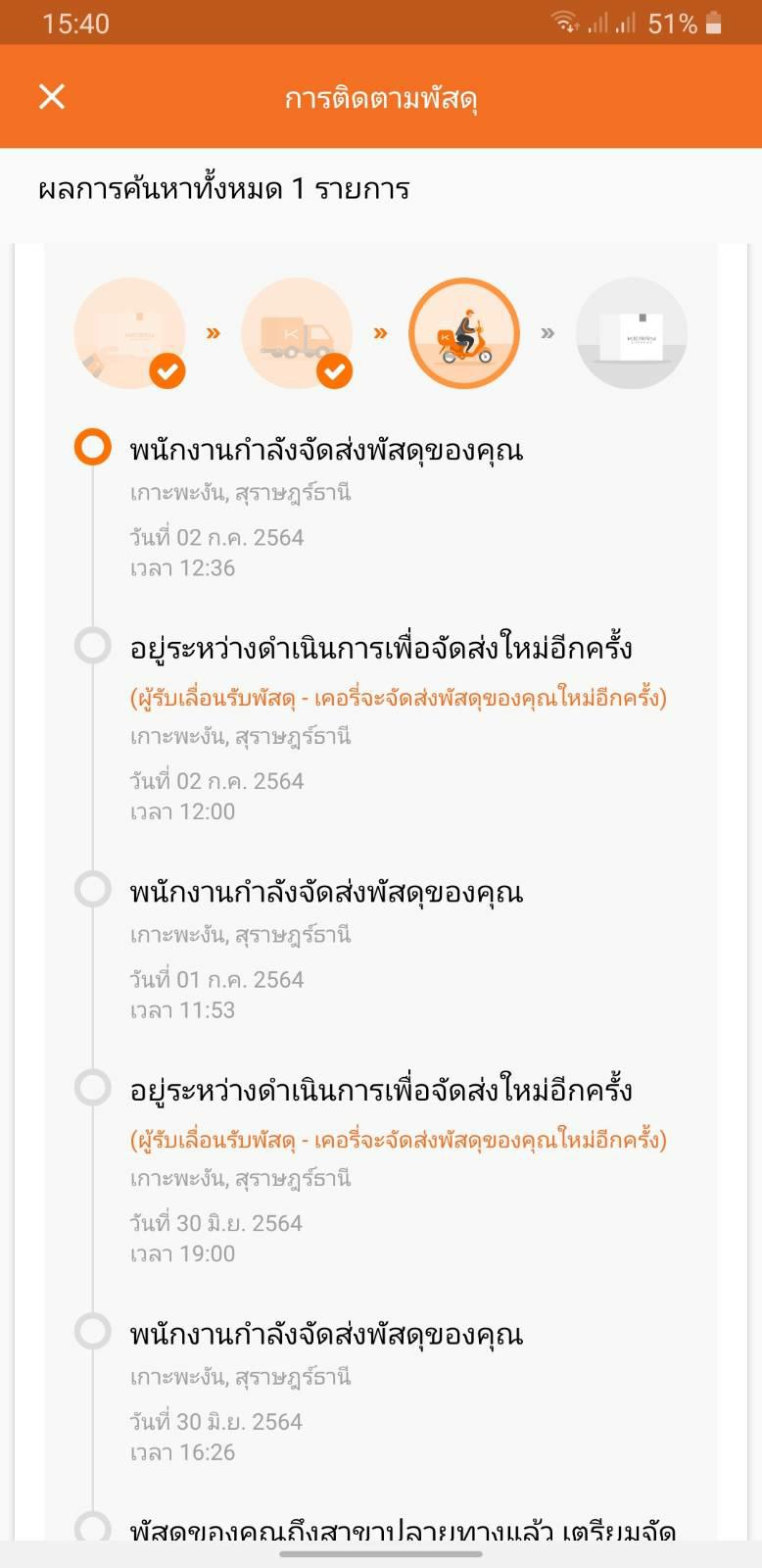Tap checkmark badge on pickup stage
The height and width of the screenshot is (1568, 762).
pyautogui.click(x=167, y=371)
